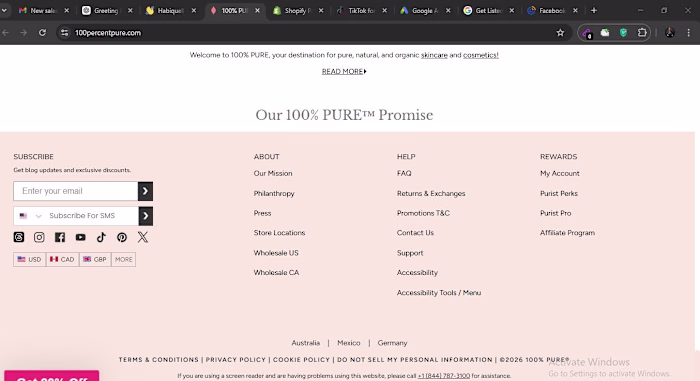Click the address bar URL

tap(108, 33)
